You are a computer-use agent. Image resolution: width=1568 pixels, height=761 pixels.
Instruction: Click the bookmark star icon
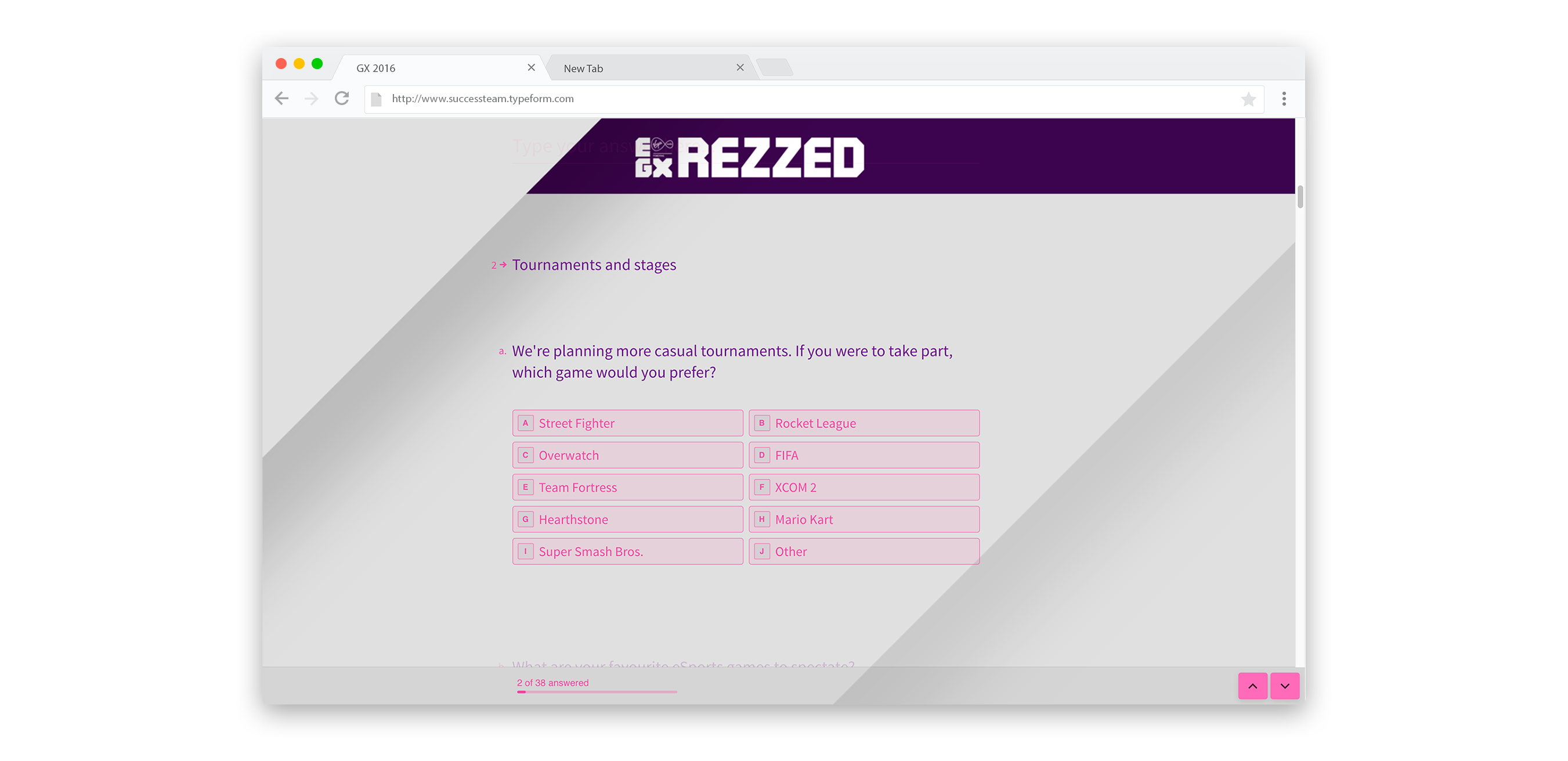(1248, 99)
